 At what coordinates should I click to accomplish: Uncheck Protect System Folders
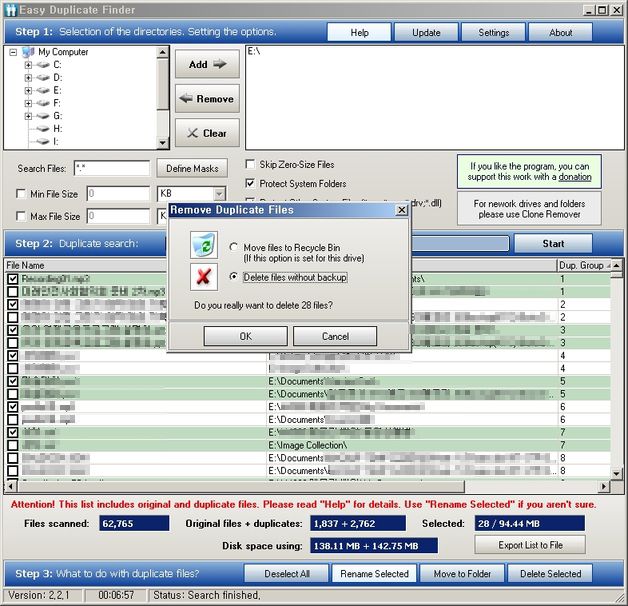pyautogui.click(x=250, y=183)
